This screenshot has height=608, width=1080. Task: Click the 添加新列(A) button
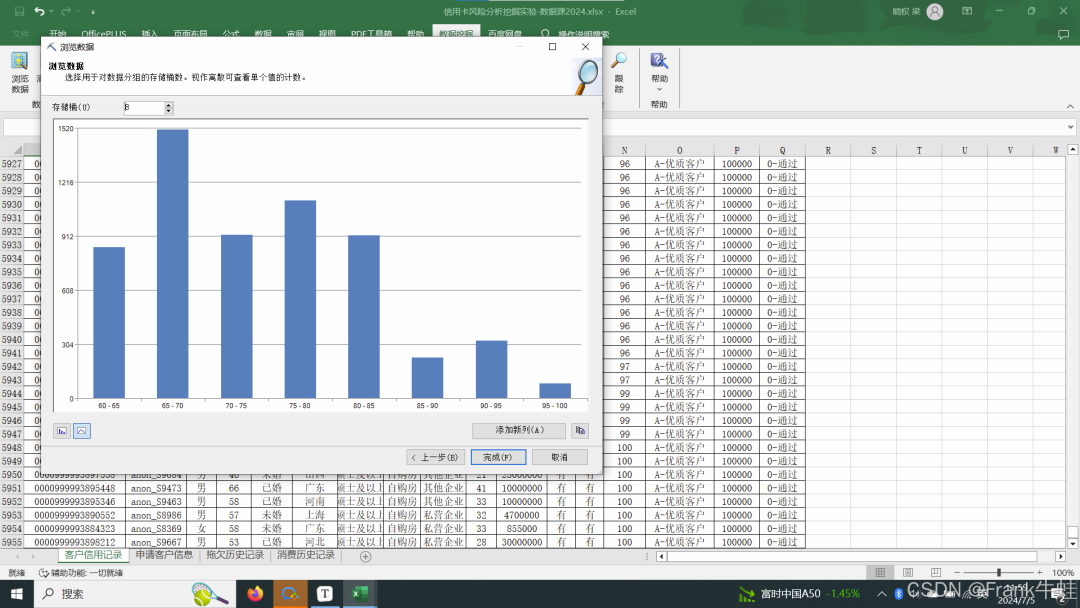(519, 431)
